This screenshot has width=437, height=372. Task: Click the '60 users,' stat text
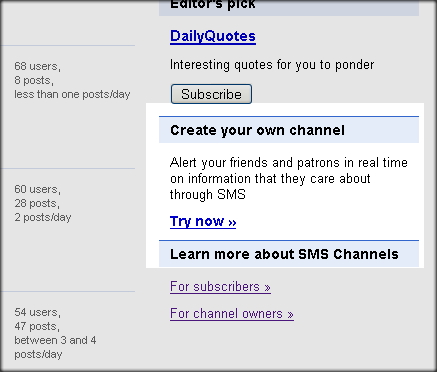pos(37,189)
